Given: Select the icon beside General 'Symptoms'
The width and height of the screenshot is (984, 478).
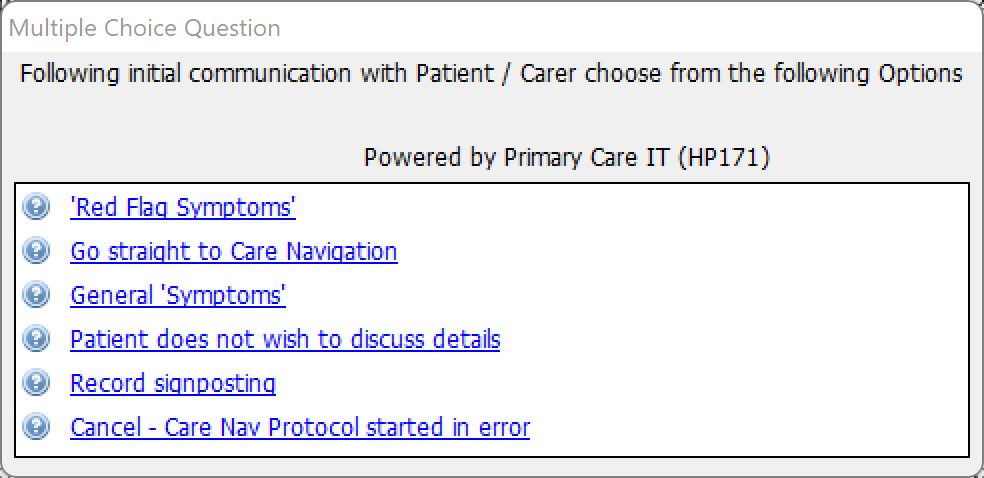Looking at the screenshot, I should [36, 294].
